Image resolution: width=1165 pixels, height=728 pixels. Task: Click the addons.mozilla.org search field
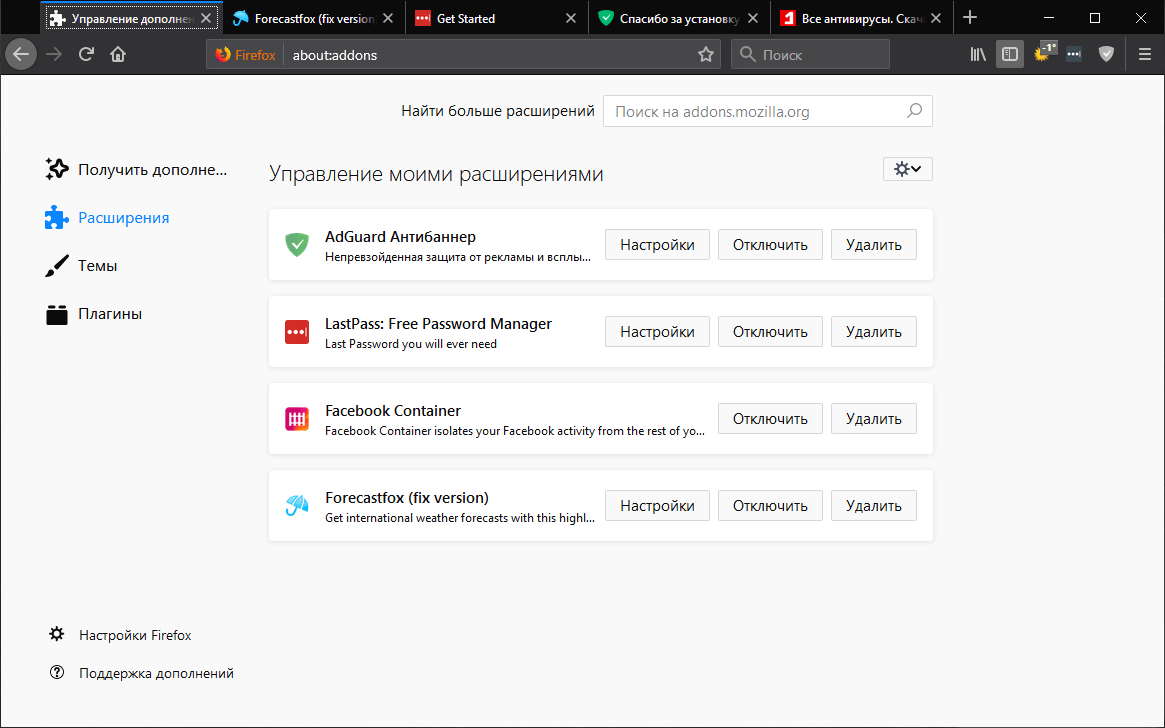767,110
